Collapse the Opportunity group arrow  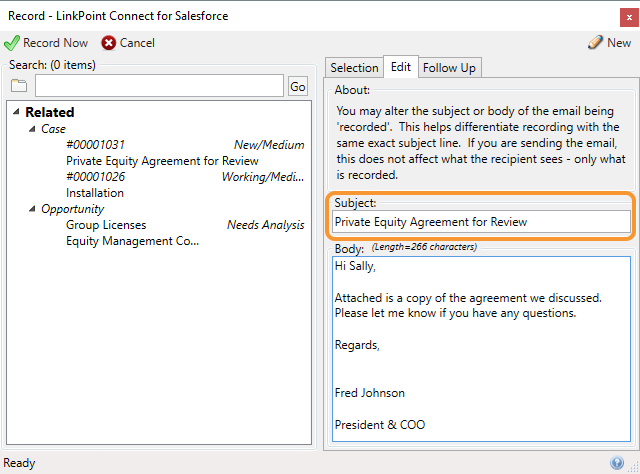[32, 209]
